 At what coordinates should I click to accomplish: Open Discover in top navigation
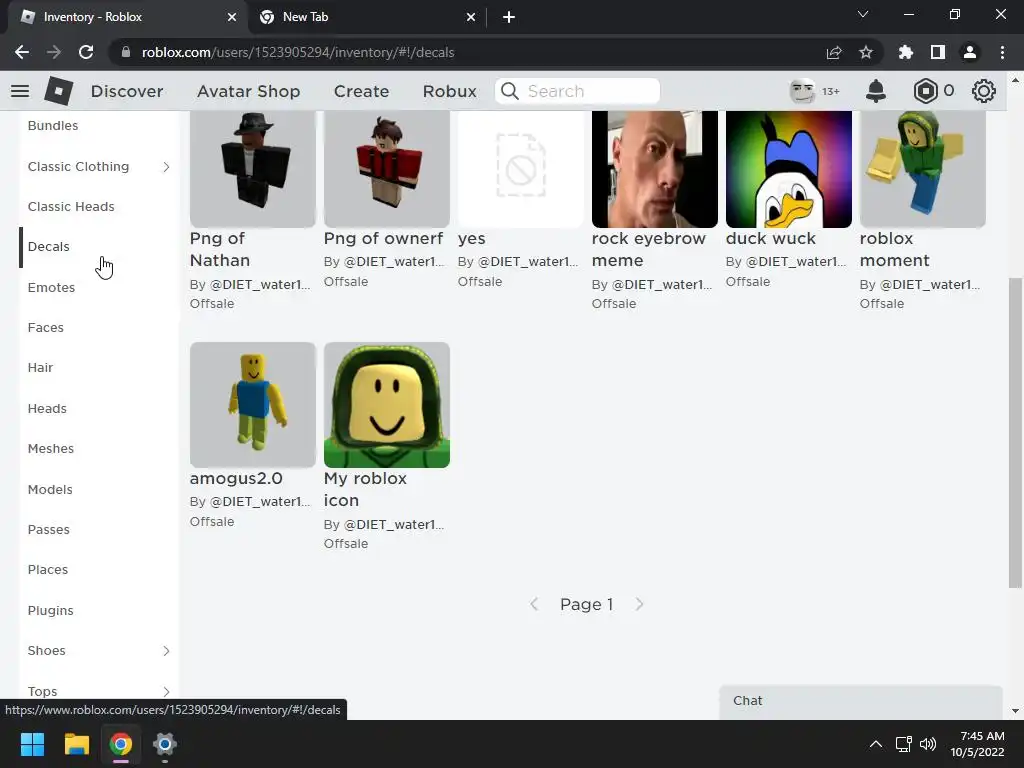pos(127,91)
